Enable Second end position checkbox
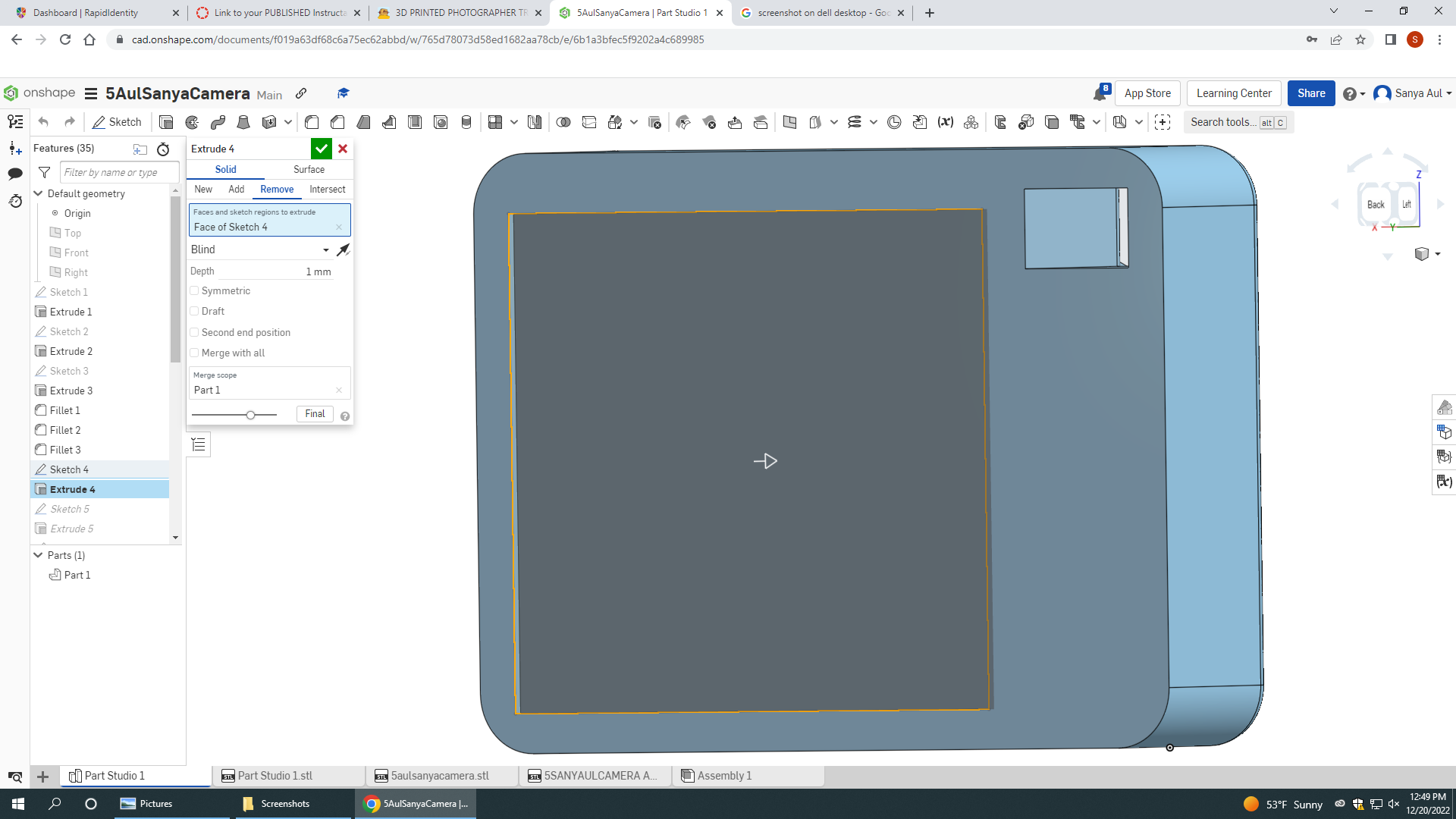Screen dimensions: 1456x819 pos(194,332)
